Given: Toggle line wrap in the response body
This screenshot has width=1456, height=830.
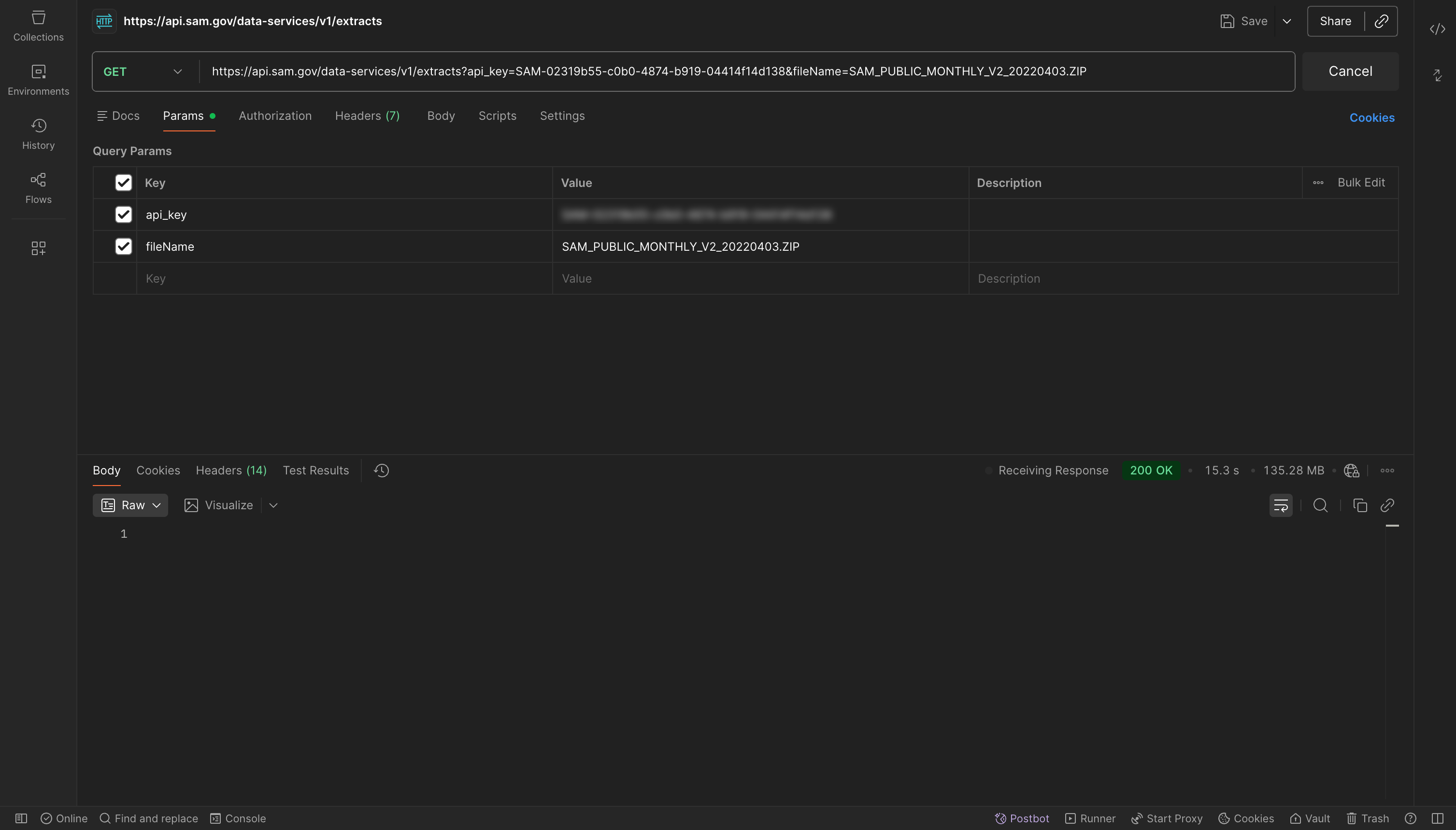Looking at the screenshot, I should [1281, 505].
